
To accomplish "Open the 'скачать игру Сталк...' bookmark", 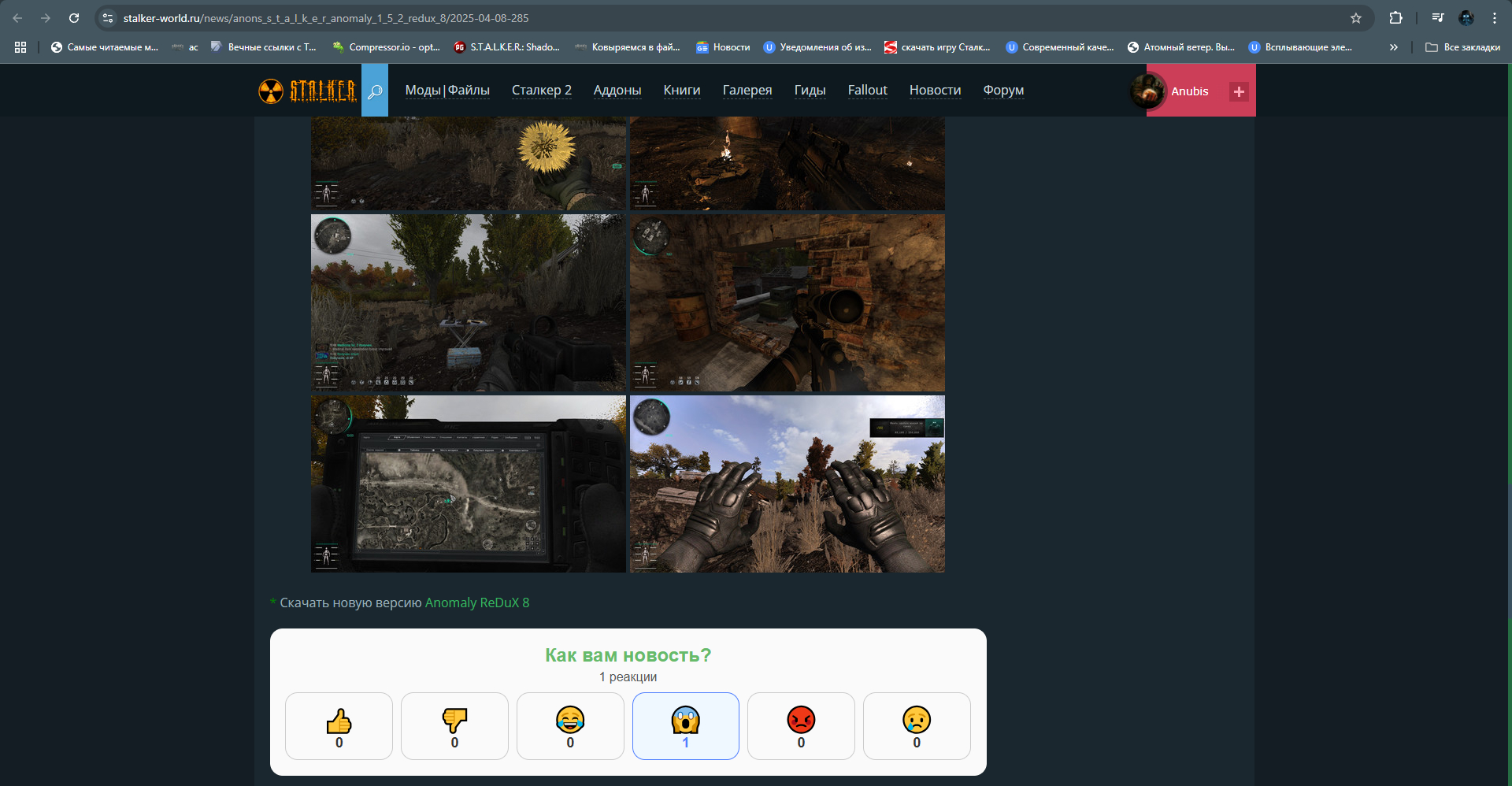I will coord(937,47).
